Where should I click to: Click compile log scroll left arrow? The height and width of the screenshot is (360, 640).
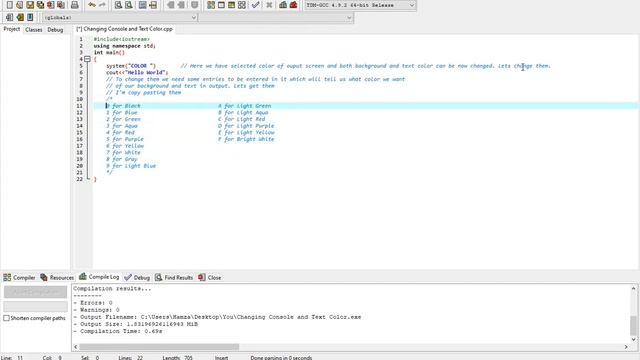coord(76,347)
